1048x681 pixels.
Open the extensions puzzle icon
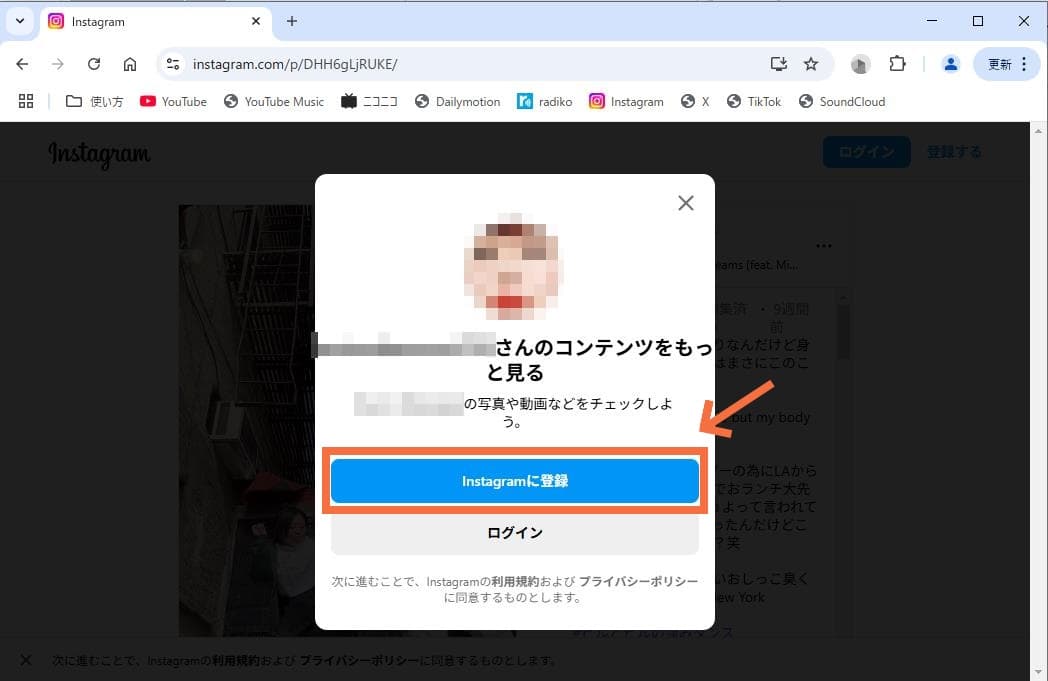[897, 64]
